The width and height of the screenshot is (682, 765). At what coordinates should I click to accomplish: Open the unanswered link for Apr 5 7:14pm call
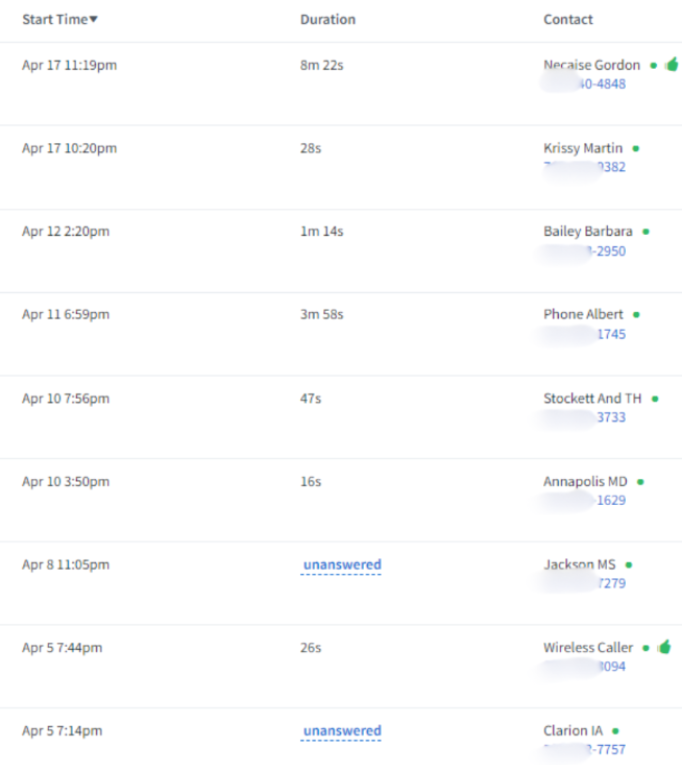pyautogui.click(x=342, y=731)
